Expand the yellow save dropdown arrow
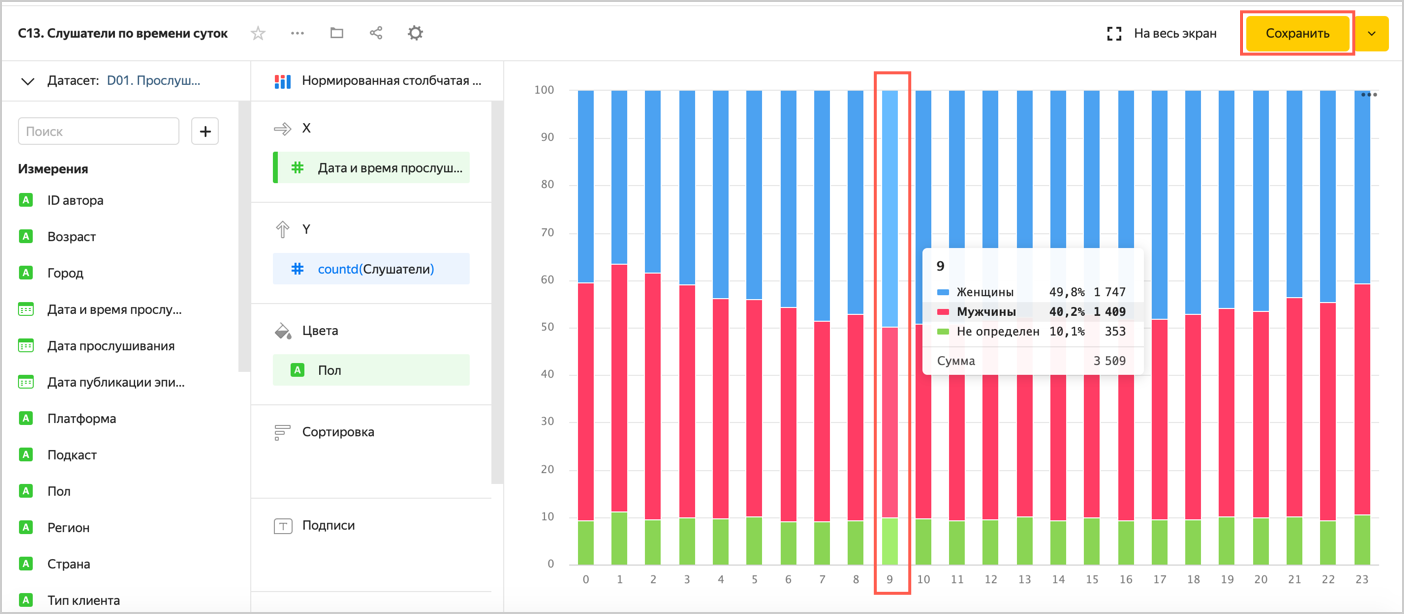1404x614 pixels. [1372, 34]
